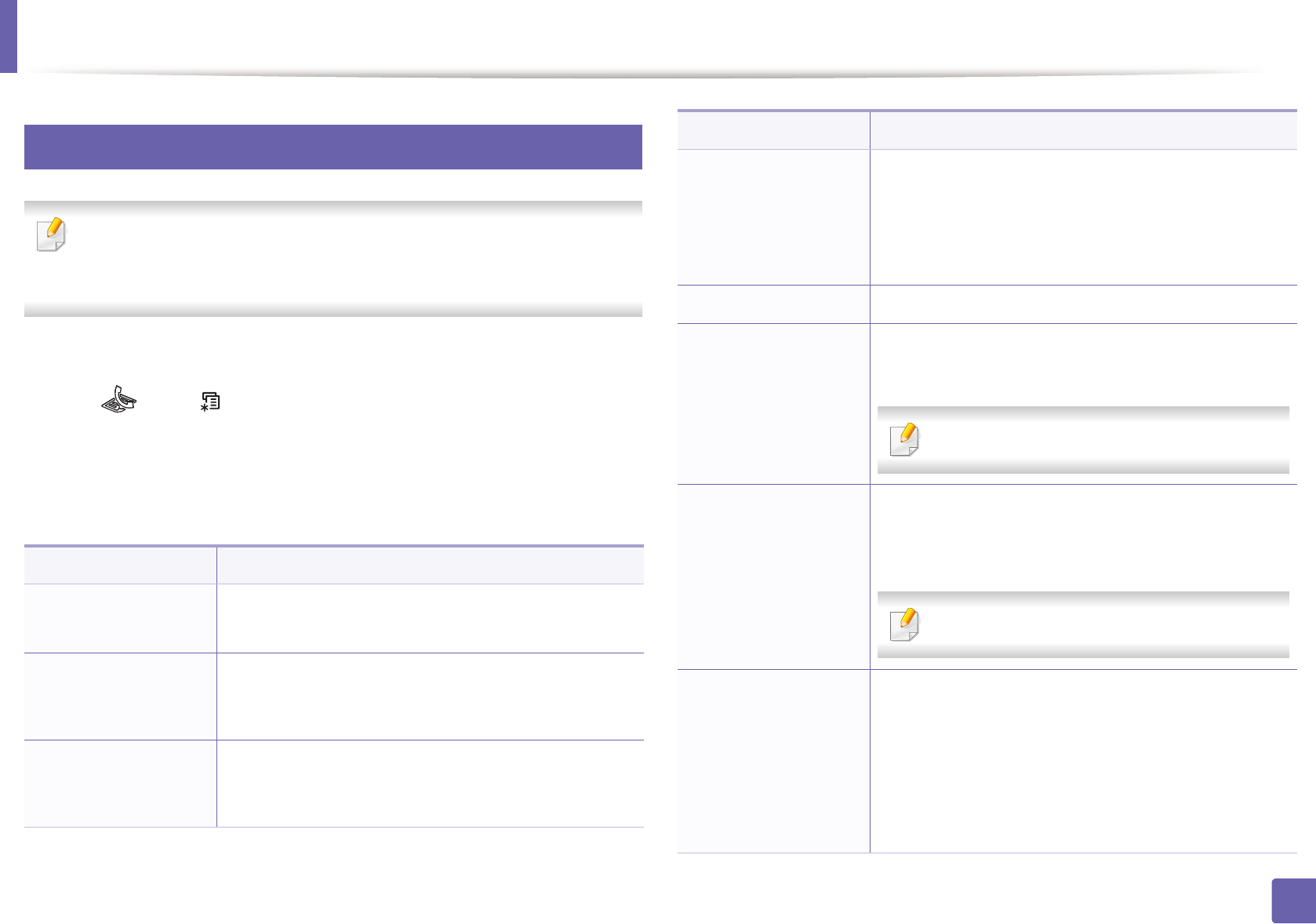
Task: Click the purple chapter tab at the page's top-left edge
Action: click(x=8, y=36)
